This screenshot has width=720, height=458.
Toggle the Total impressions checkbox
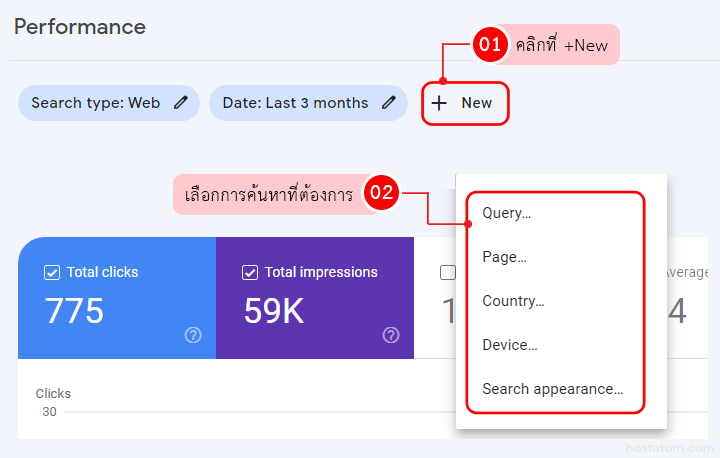point(250,272)
